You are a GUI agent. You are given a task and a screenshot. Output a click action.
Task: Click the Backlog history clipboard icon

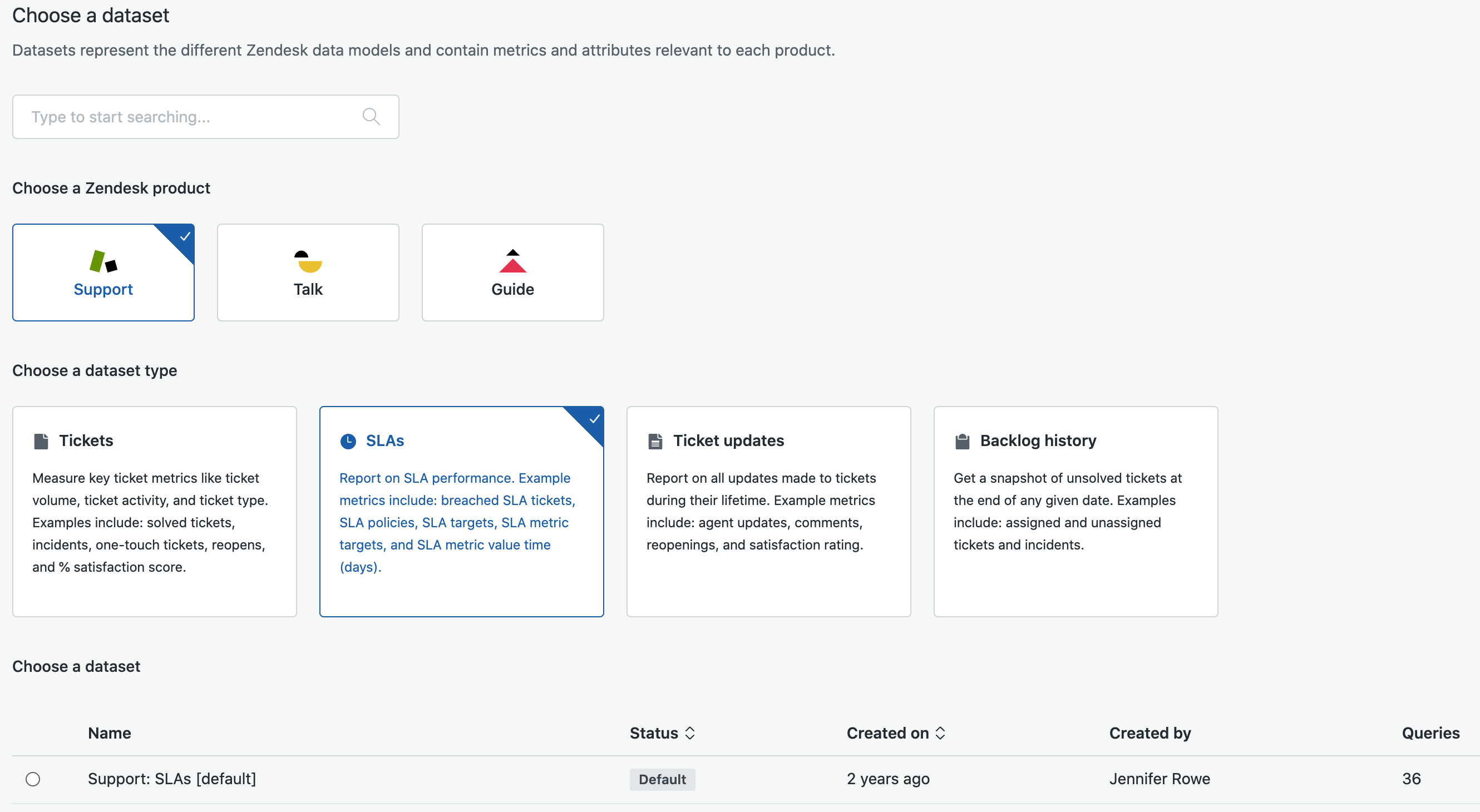pyautogui.click(x=963, y=441)
